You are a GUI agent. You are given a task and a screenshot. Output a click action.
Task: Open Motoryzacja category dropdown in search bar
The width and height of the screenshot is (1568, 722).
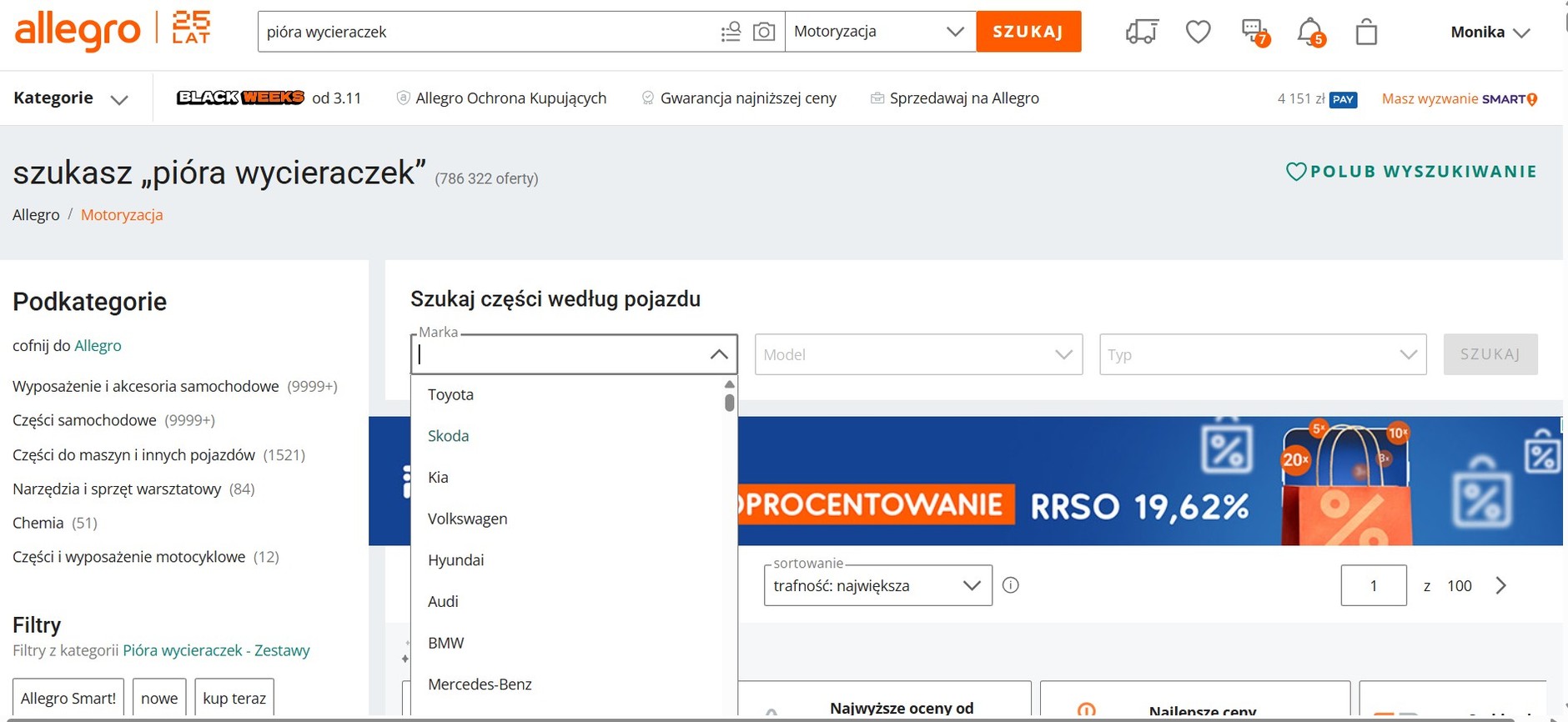point(880,32)
